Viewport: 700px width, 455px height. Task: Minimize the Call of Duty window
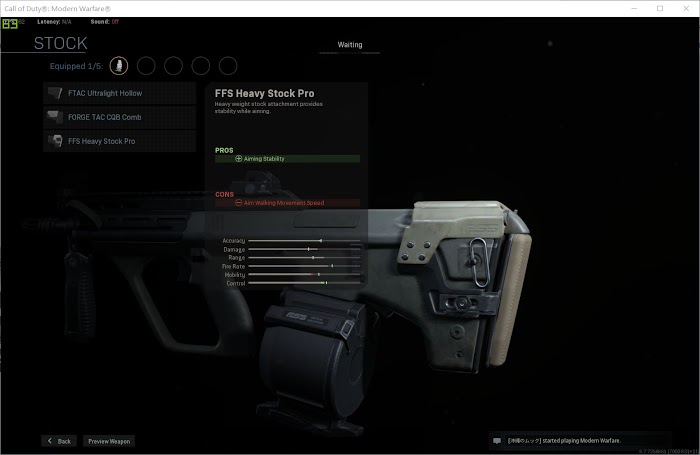(x=634, y=8)
